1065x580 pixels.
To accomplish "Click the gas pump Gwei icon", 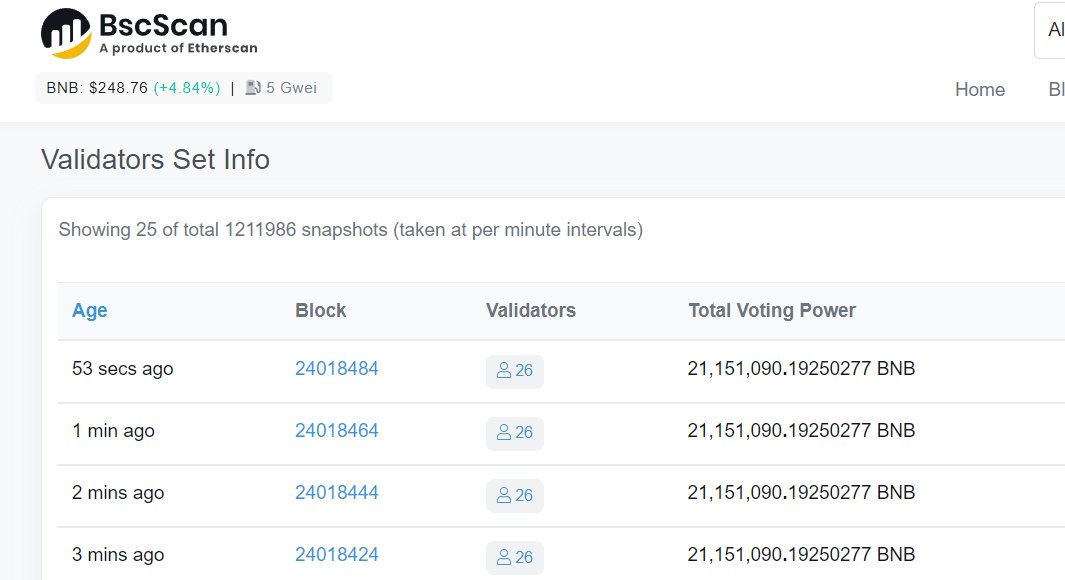I will click(253, 88).
